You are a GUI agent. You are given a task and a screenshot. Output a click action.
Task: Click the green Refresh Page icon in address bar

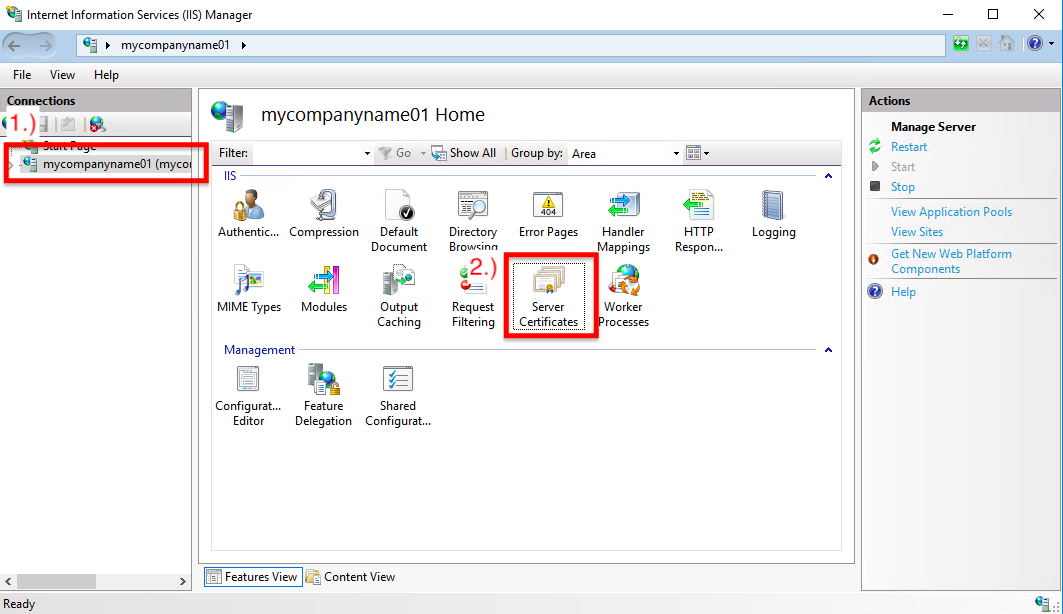[961, 43]
